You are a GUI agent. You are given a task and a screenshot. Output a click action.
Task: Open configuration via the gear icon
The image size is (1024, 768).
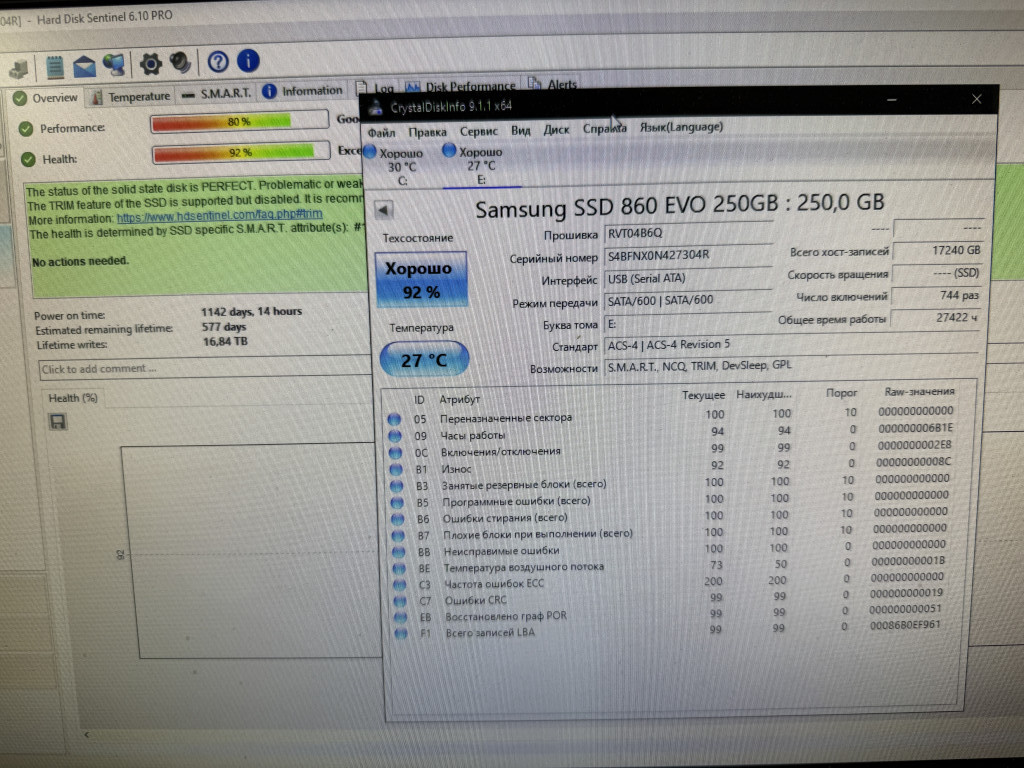(x=150, y=64)
